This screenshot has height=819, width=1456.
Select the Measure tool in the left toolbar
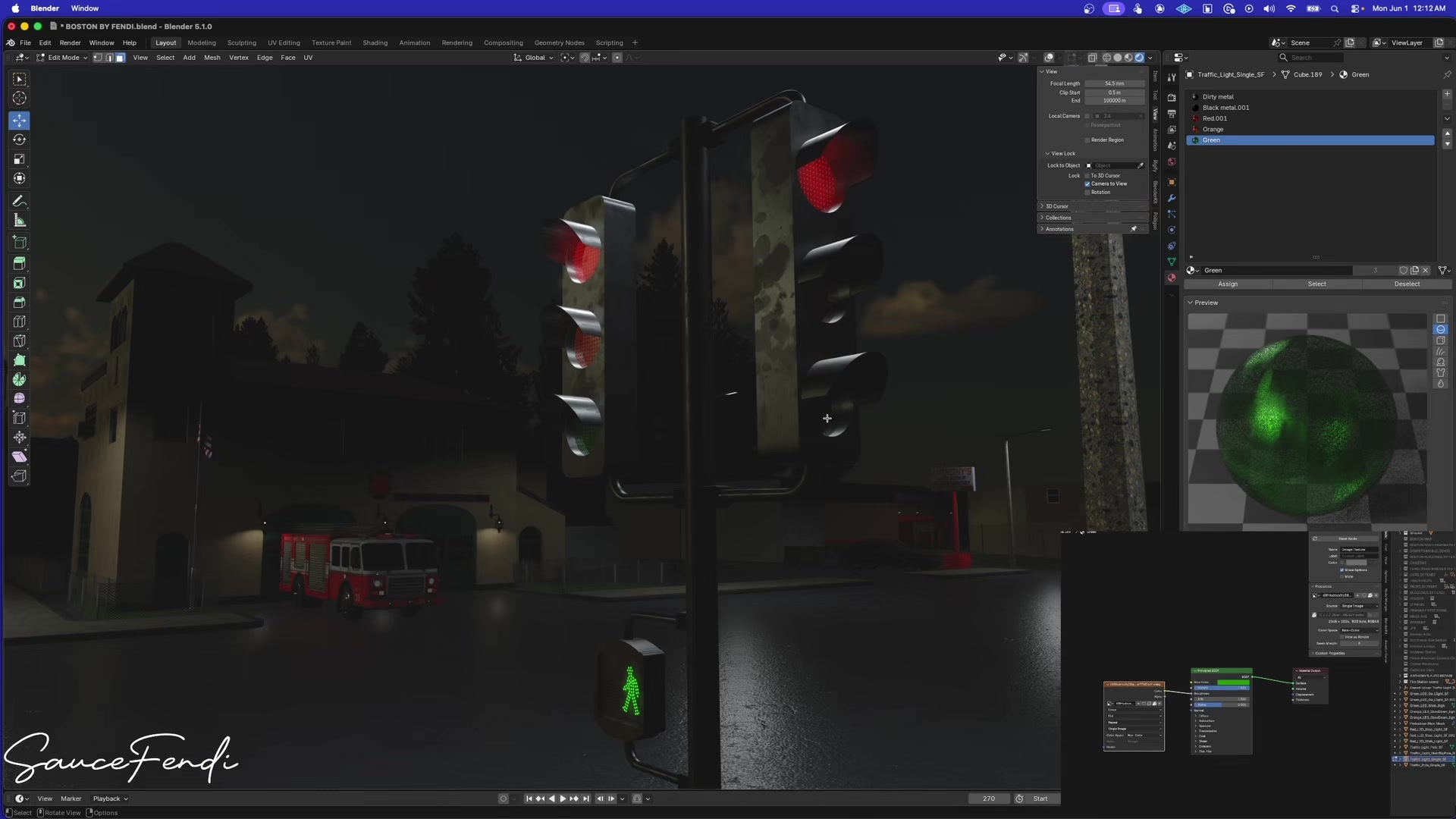(x=20, y=221)
